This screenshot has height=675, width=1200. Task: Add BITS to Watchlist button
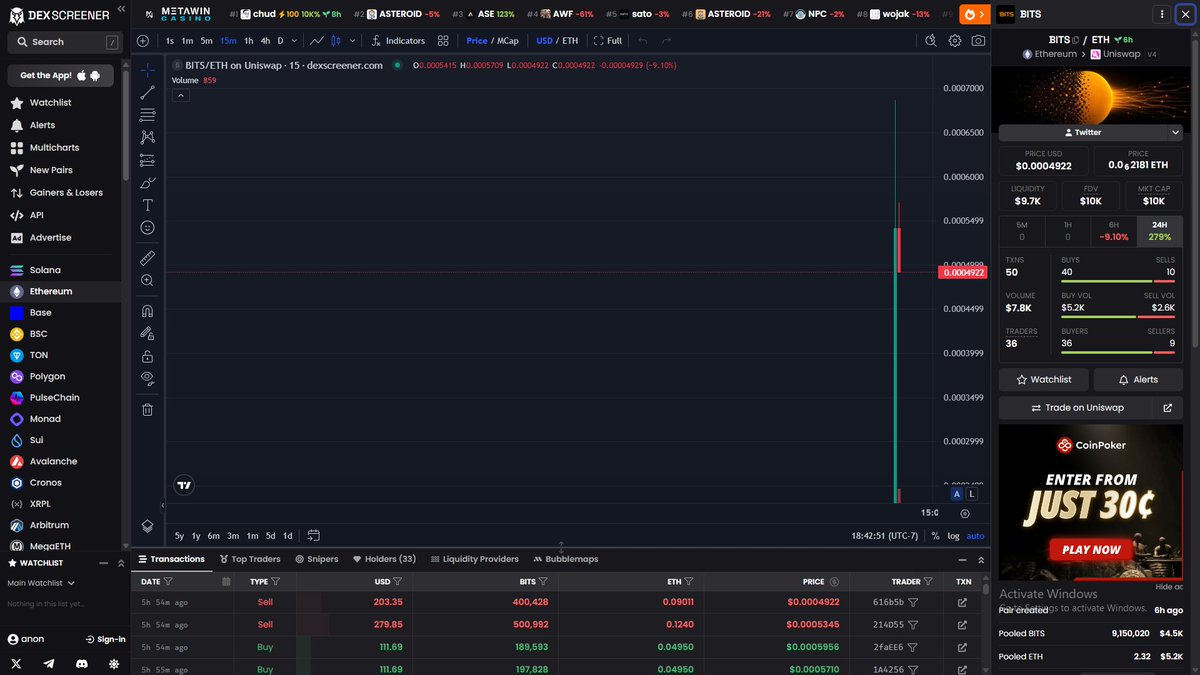[x=1043, y=380]
